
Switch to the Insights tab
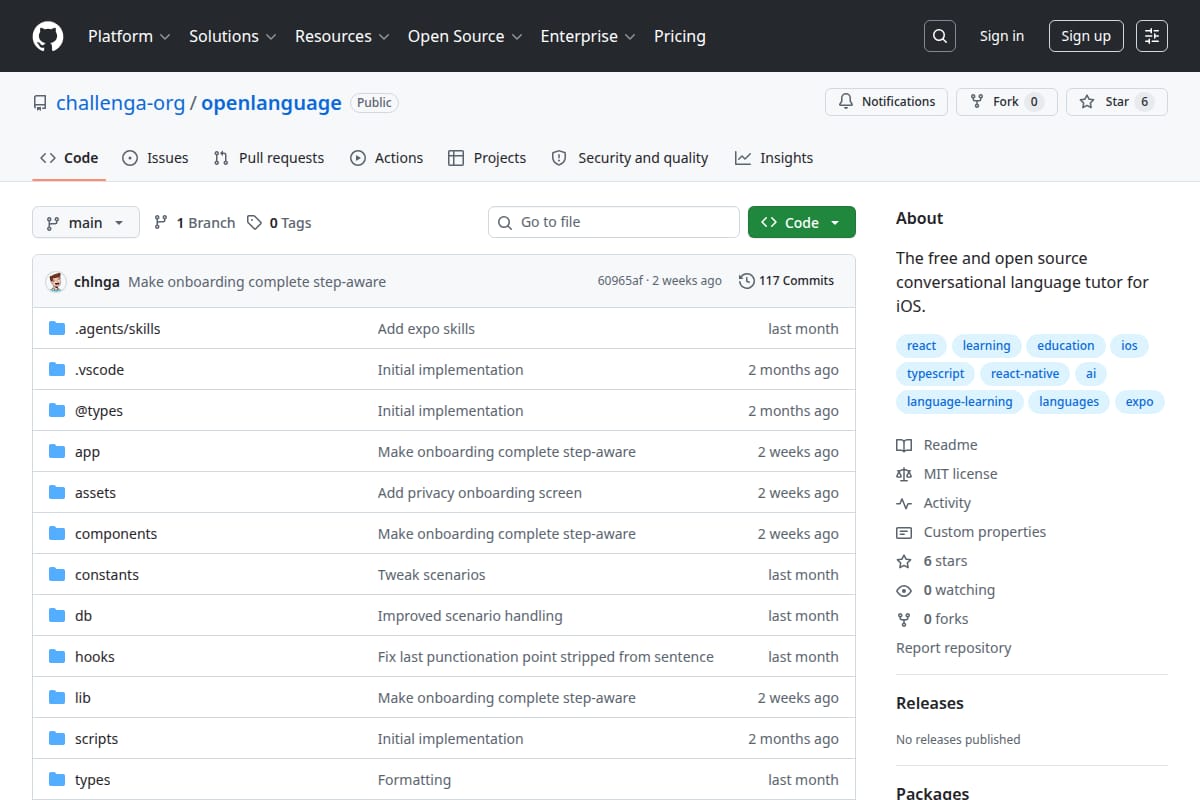[x=774, y=158]
